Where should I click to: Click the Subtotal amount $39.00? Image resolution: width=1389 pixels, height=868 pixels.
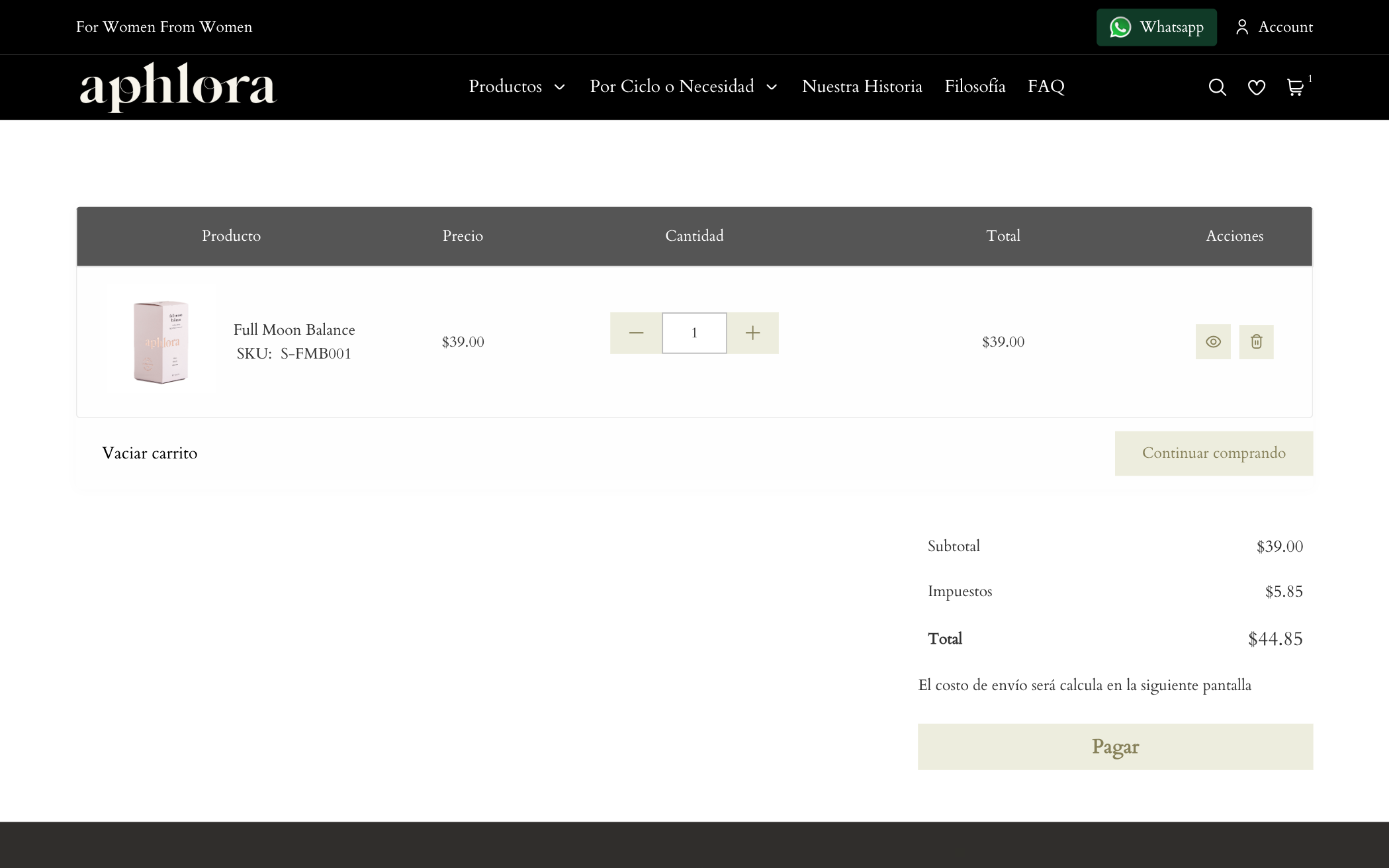[x=1279, y=546]
